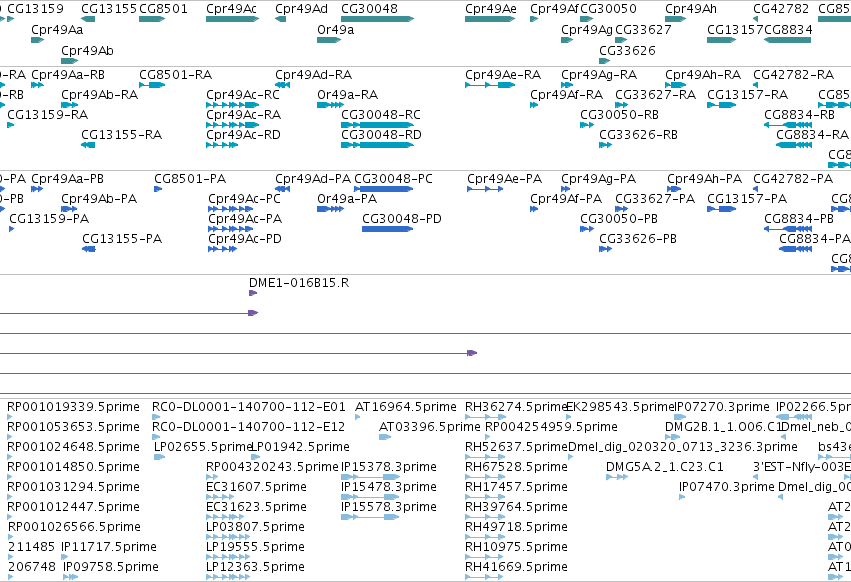This screenshot has width=851, height=582.
Task: Select the CG42782 gene label
Action: coord(781,9)
